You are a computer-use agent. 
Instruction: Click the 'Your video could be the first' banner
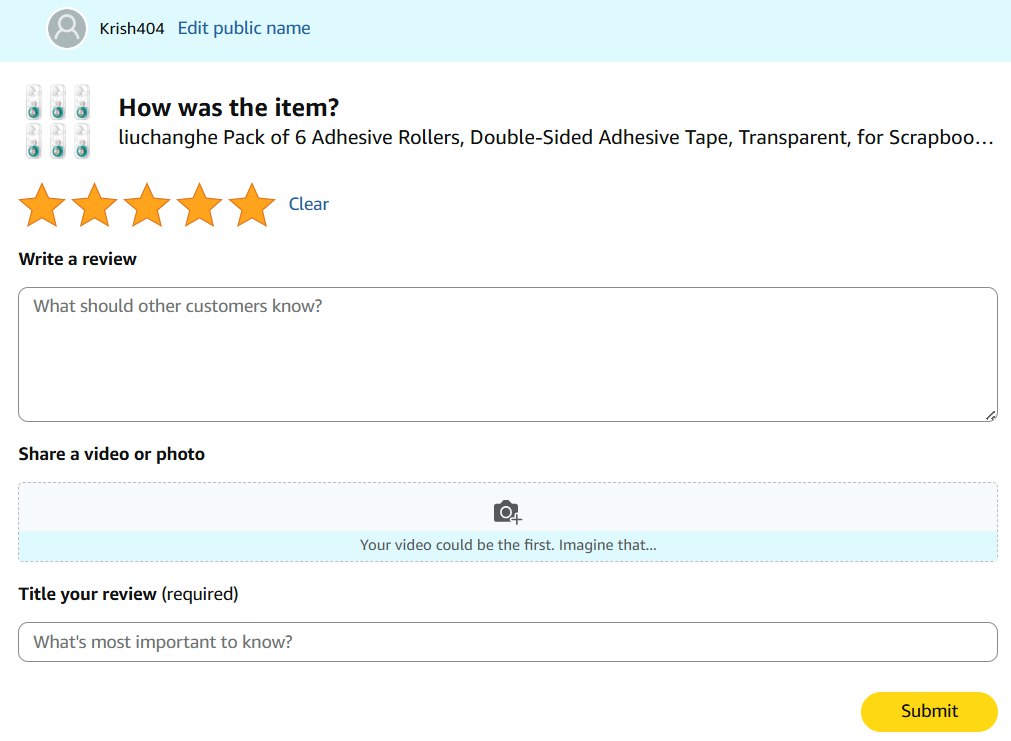click(x=507, y=546)
